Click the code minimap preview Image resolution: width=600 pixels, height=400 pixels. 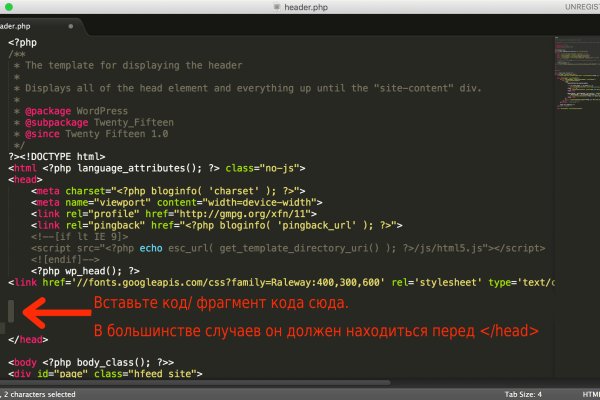tap(574, 80)
